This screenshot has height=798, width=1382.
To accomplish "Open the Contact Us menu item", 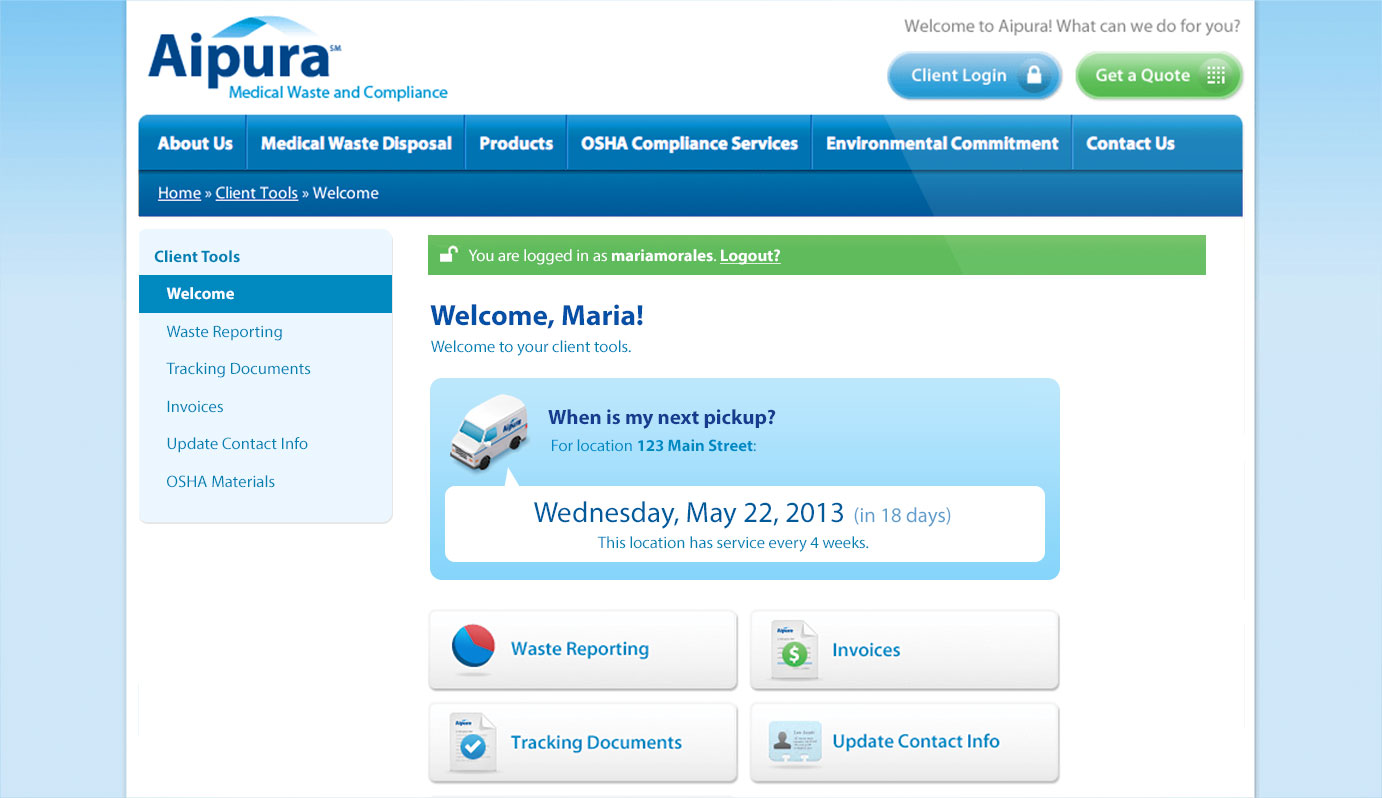I will coord(1130,143).
